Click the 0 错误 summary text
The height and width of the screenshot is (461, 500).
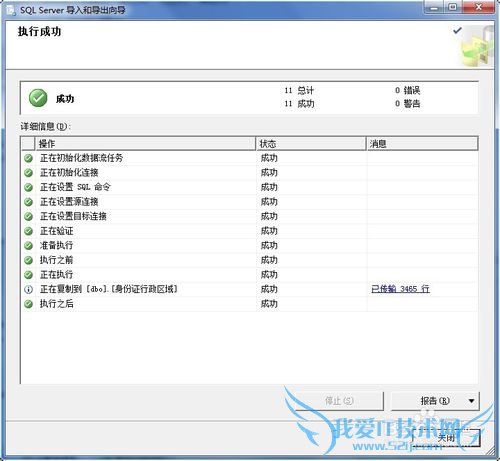click(x=407, y=90)
